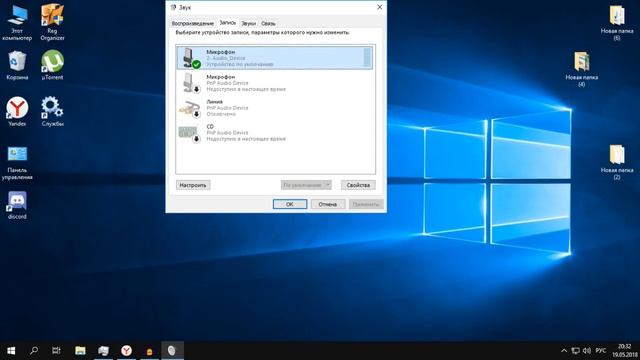Viewport: 640px width, 360px height.
Task: Launch Yandex browser desktop shortcut
Action: pyautogui.click(x=17, y=111)
